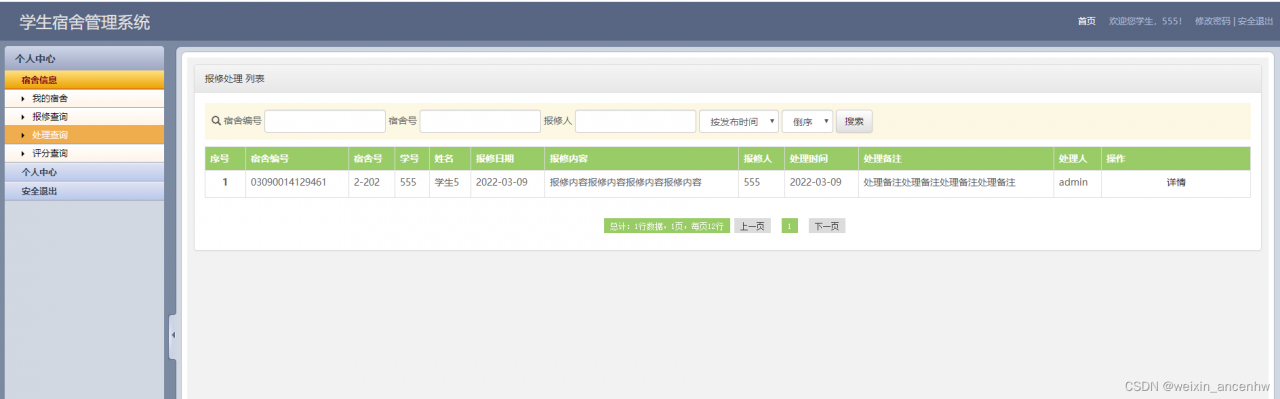1280x399 pixels.
Task: Click the 搜索 button
Action: pos(854,121)
